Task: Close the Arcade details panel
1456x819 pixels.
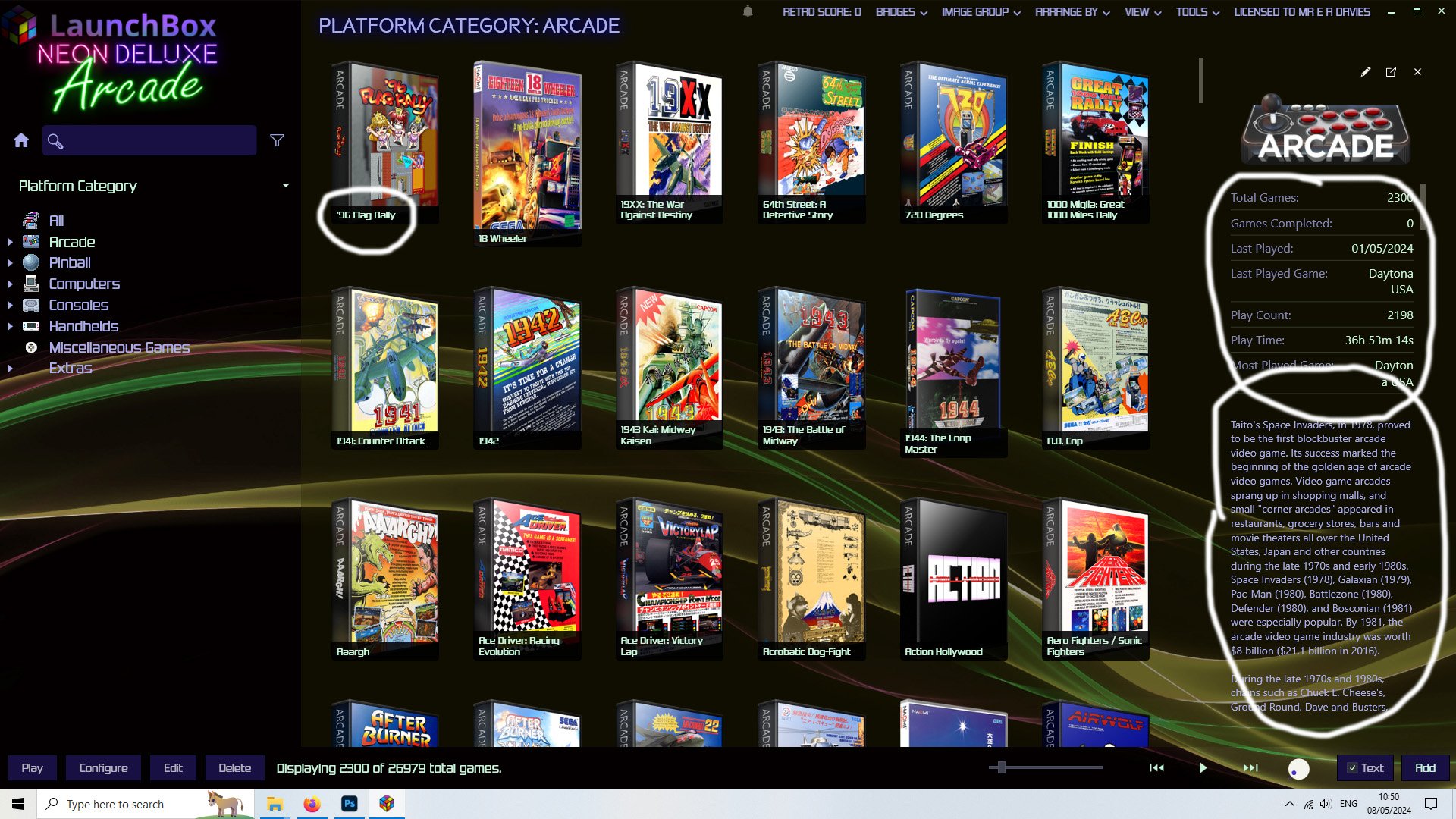Action: (1417, 71)
